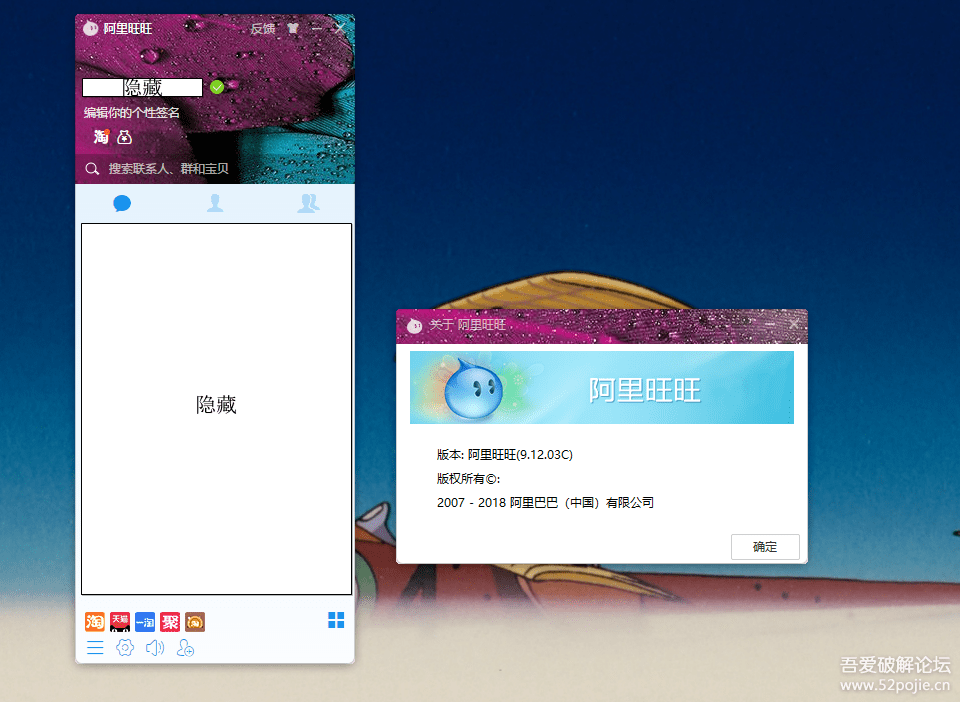Edit 编辑你的个性签名 signature text
Viewport: 960px width, 702px height.
coord(132,113)
